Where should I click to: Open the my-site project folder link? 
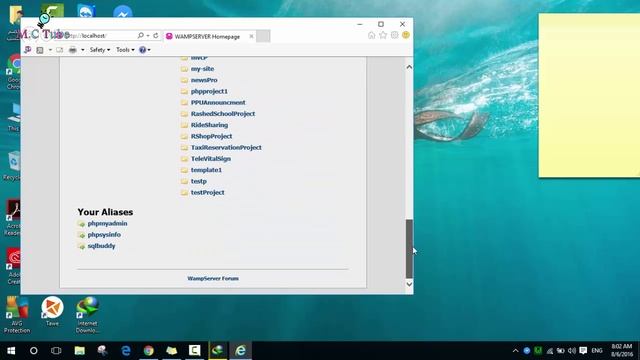[202, 69]
